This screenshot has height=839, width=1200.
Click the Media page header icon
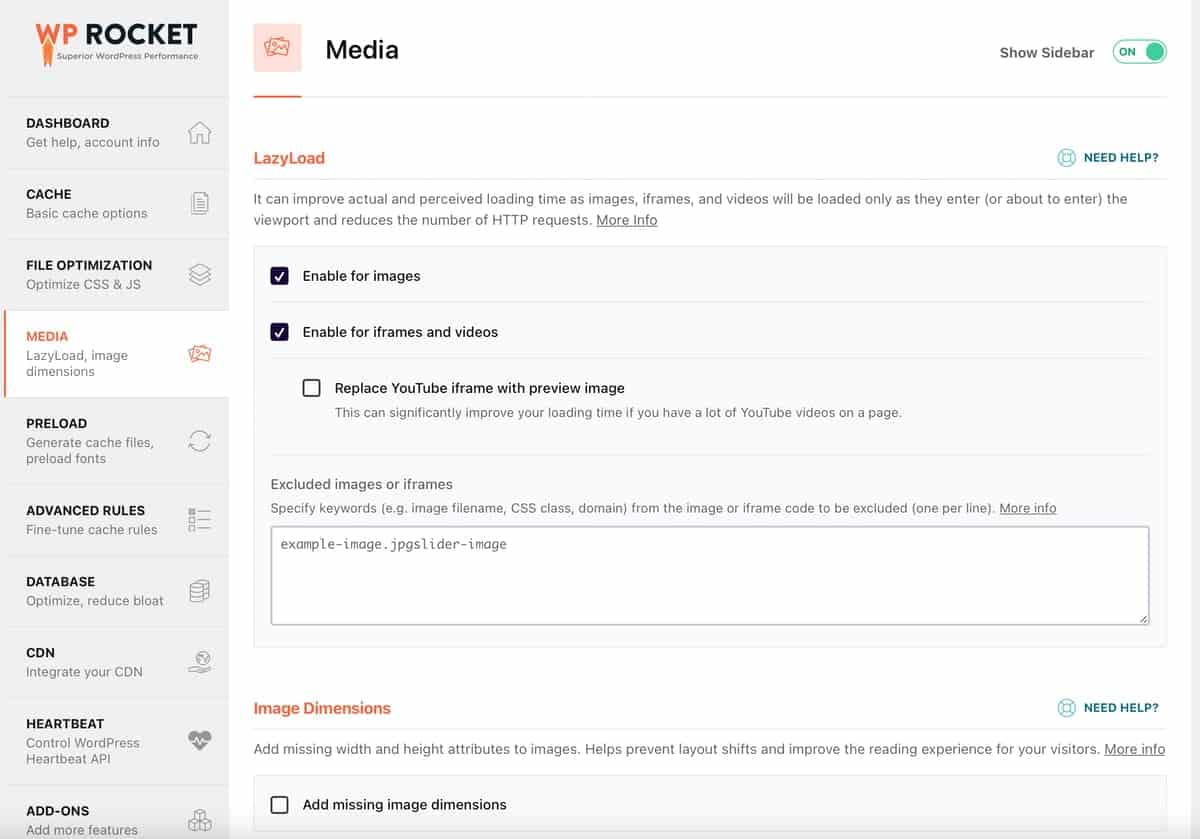pyautogui.click(x=278, y=48)
